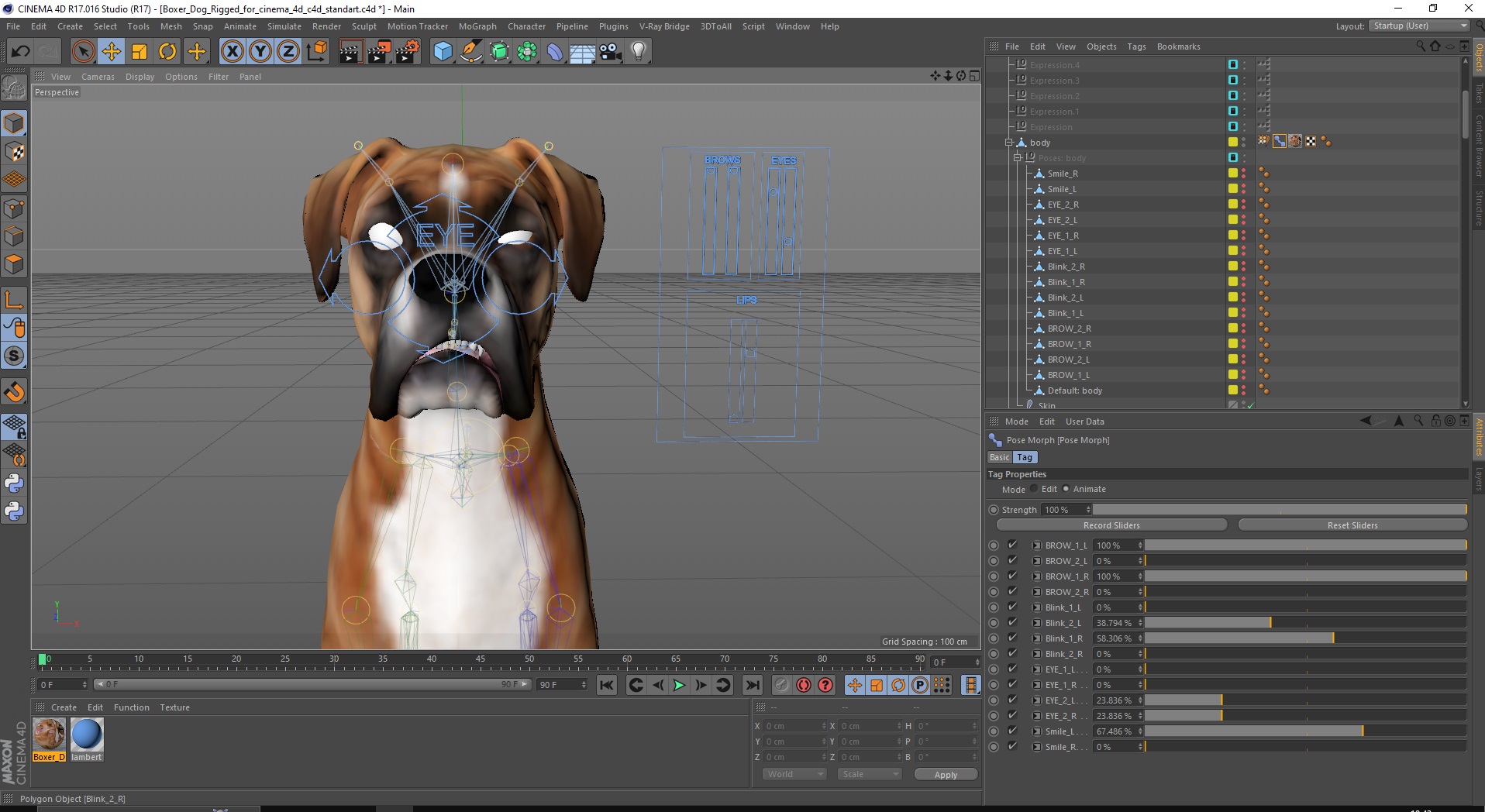Toggle the Strength keyframe circle
Screen dimensions: 1485x812
point(994,510)
